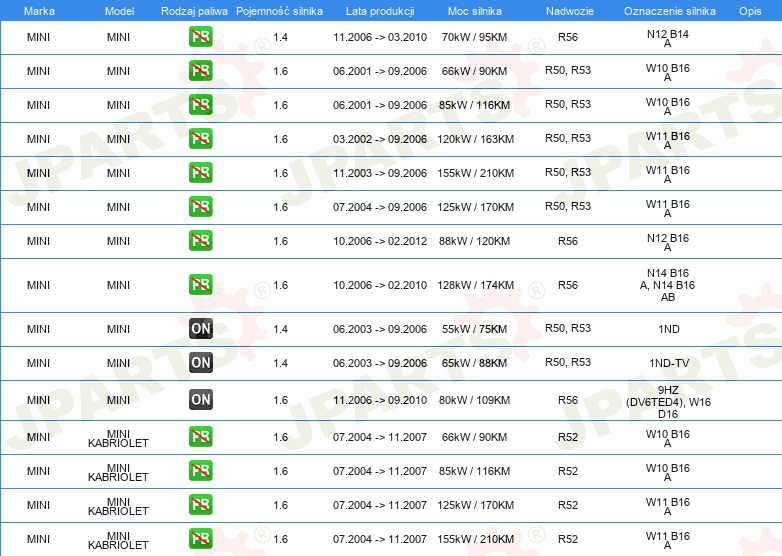This screenshot has height=556, width=782.
Task: Click the R52 body cell in the 85kW / 116KM row
Action: 568,471
